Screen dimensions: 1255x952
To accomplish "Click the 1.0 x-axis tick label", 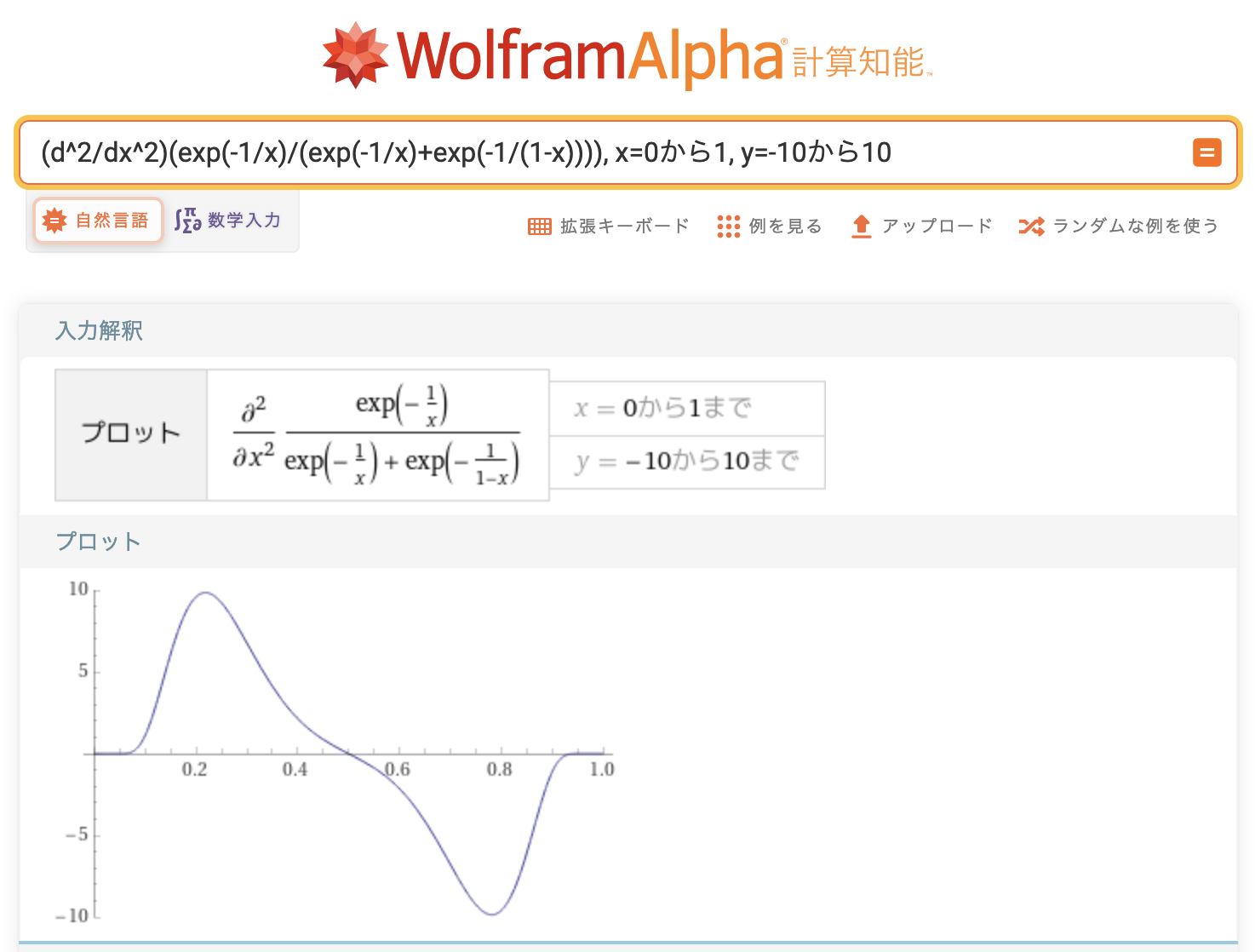I will (x=601, y=769).
